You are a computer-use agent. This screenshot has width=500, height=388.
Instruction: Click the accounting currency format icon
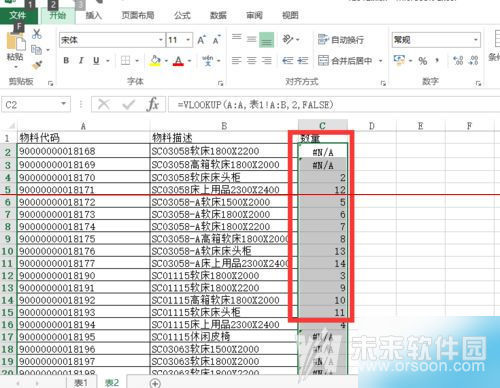pyautogui.click(x=399, y=60)
